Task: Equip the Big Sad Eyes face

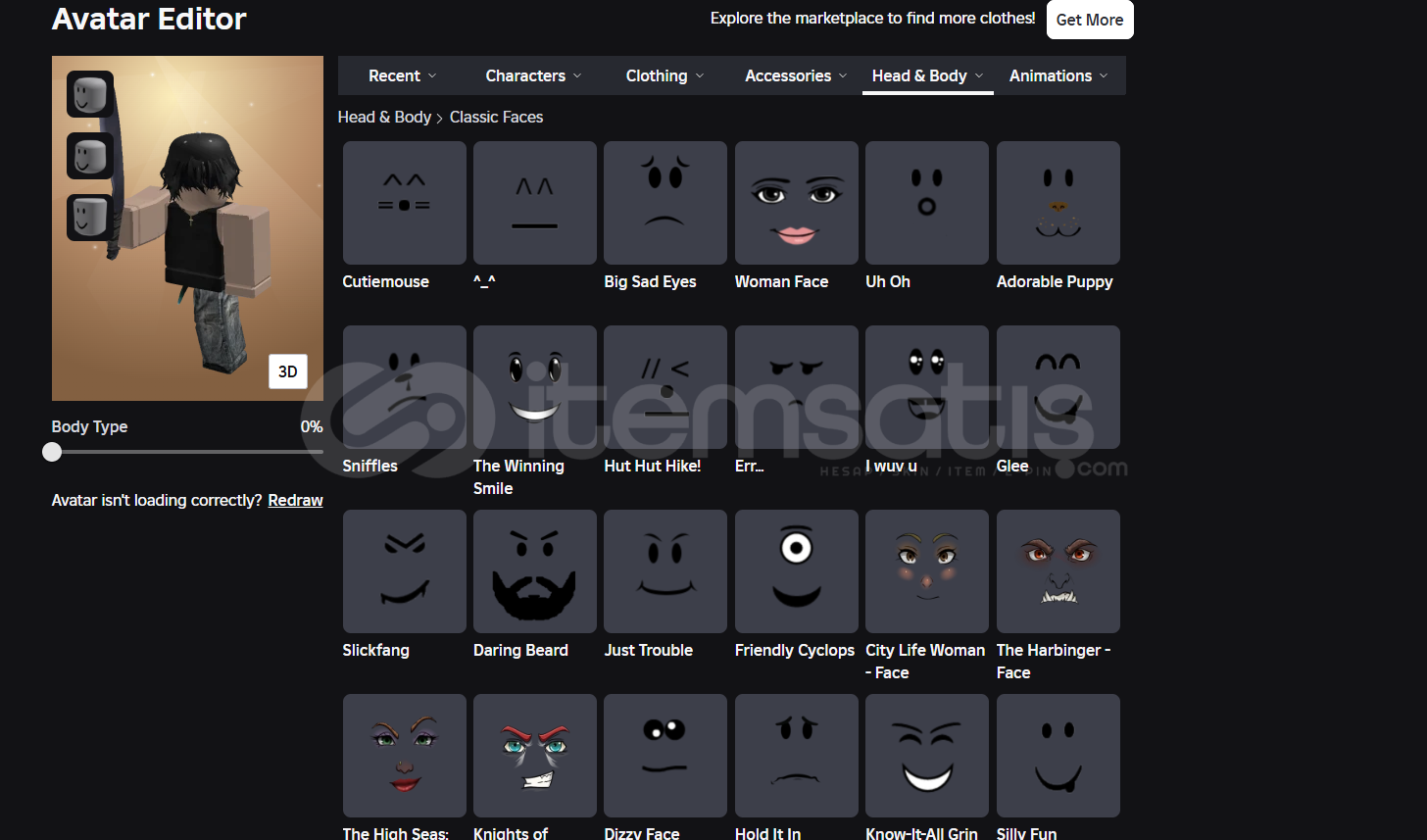Action: [665, 203]
